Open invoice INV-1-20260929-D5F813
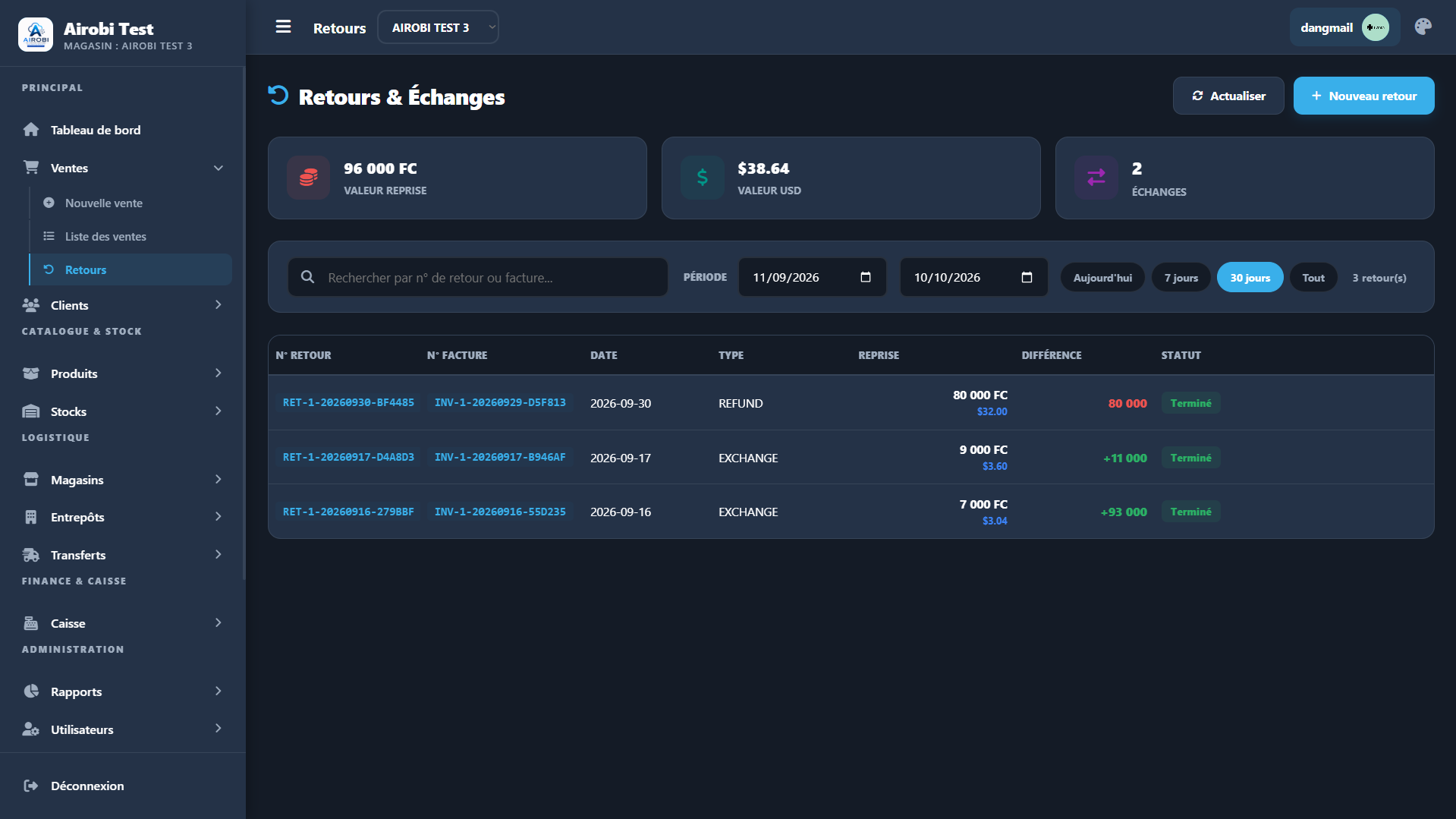The height and width of the screenshot is (819, 1456). pos(500,402)
